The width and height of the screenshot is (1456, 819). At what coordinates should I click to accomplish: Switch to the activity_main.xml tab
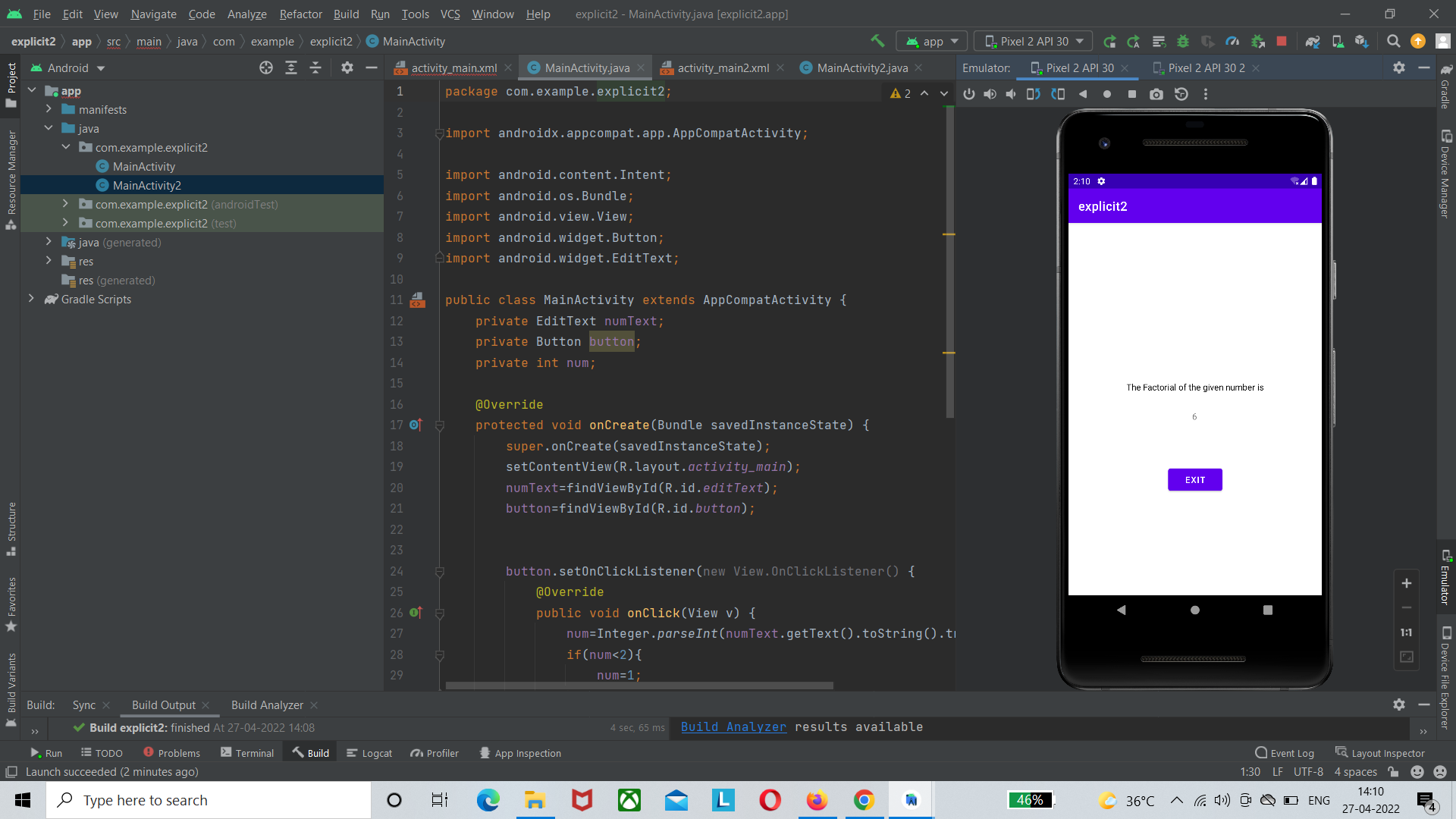pyautogui.click(x=453, y=67)
